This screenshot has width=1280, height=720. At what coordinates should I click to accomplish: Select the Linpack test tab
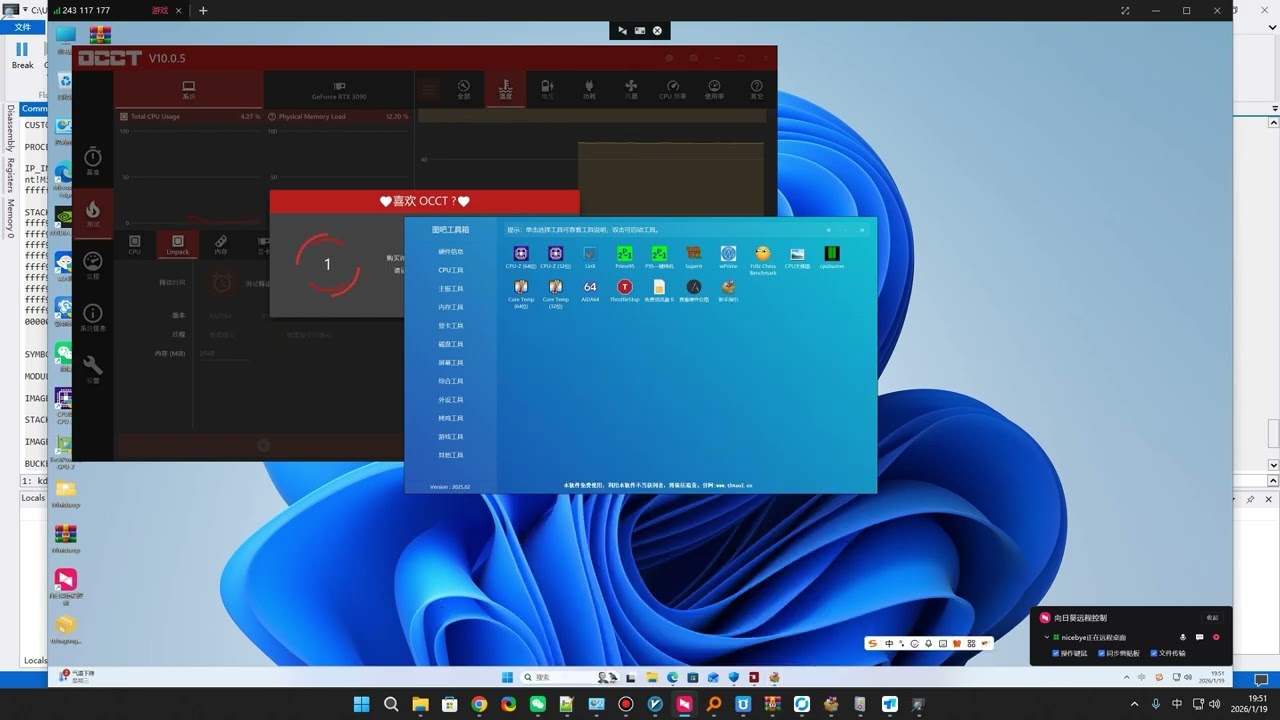click(178, 245)
